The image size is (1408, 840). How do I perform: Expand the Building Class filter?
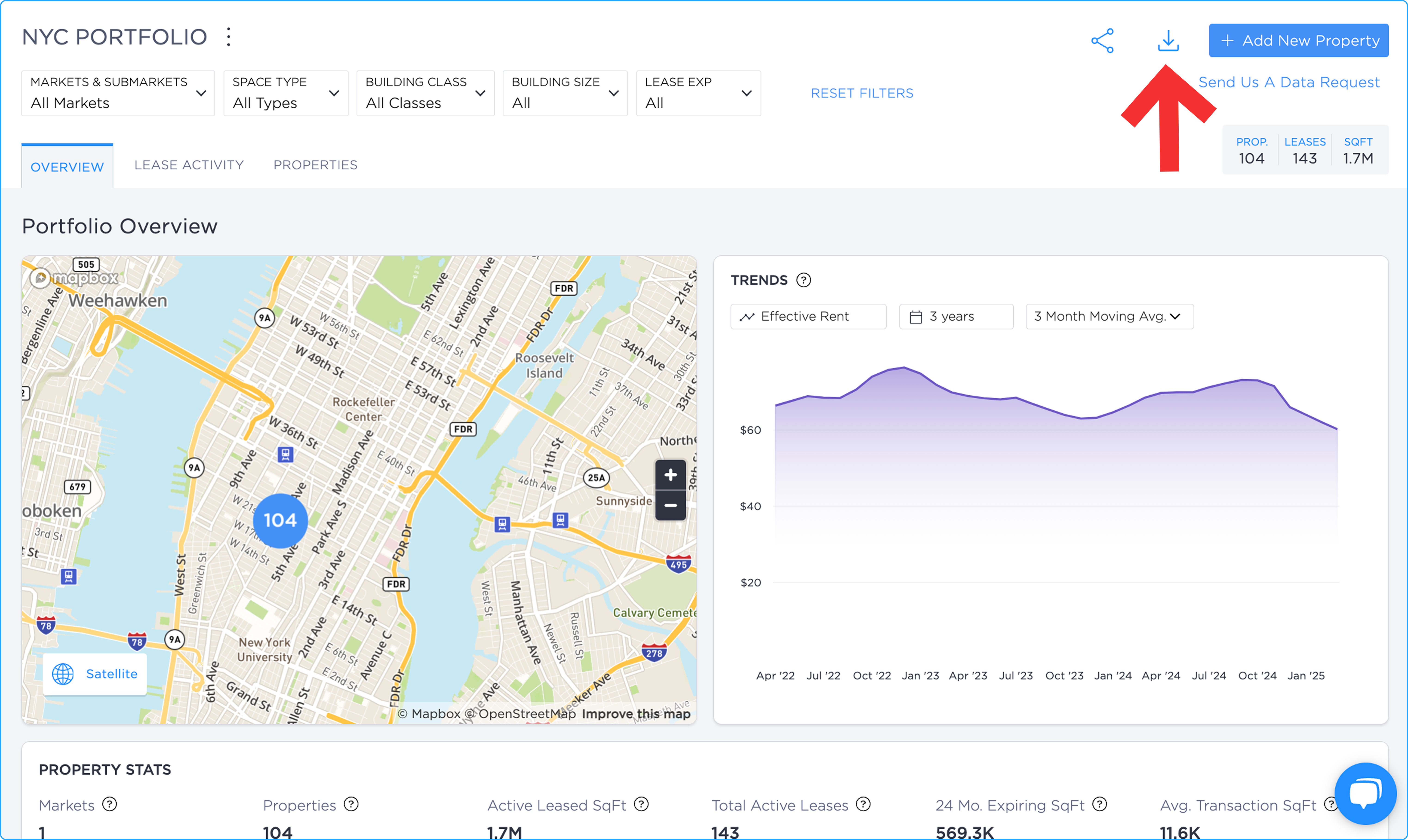pyautogui.click(x=425, y=93)
